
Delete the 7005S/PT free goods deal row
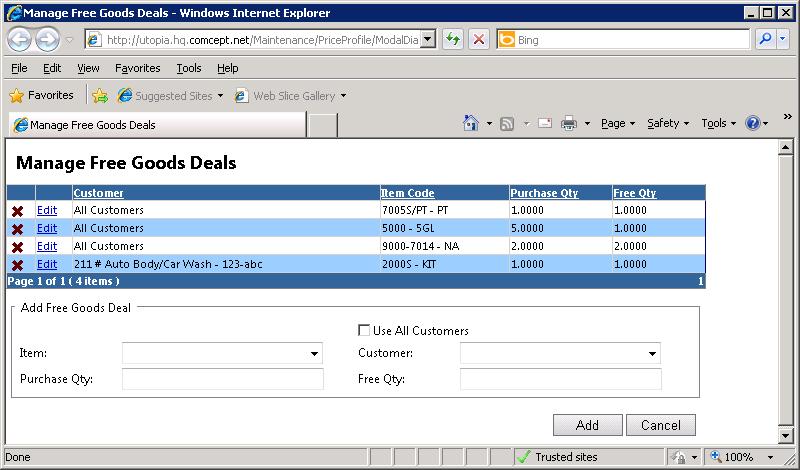[x=17, y=211]
